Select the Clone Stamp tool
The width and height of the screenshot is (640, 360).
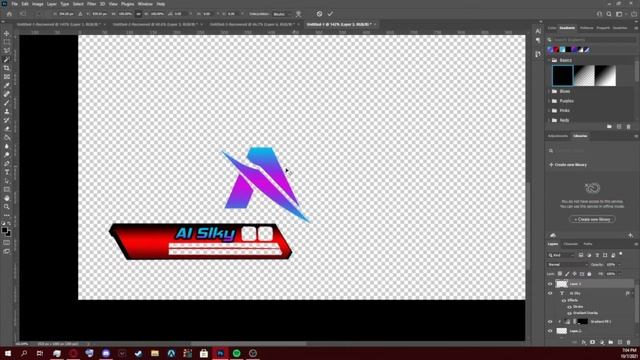tap(7, 111)
